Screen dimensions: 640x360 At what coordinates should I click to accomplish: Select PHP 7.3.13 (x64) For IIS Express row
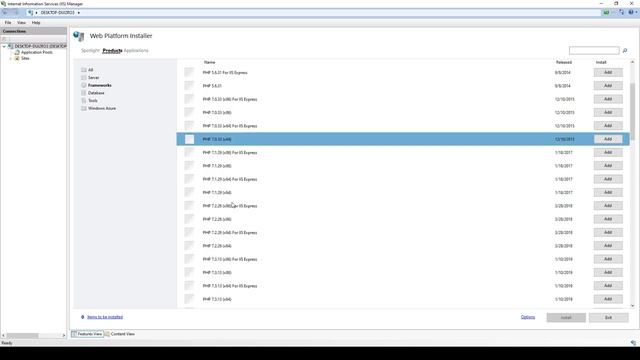coord(403,286)
